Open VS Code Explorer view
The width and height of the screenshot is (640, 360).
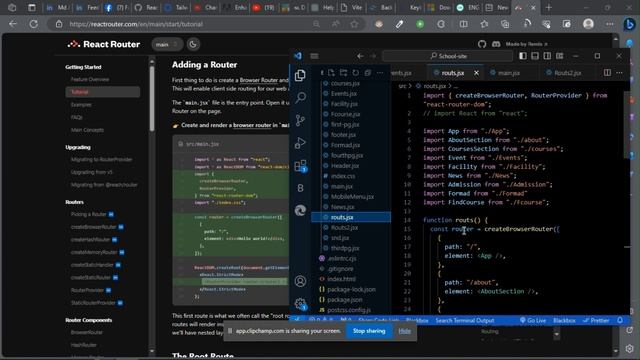(300, 76)
